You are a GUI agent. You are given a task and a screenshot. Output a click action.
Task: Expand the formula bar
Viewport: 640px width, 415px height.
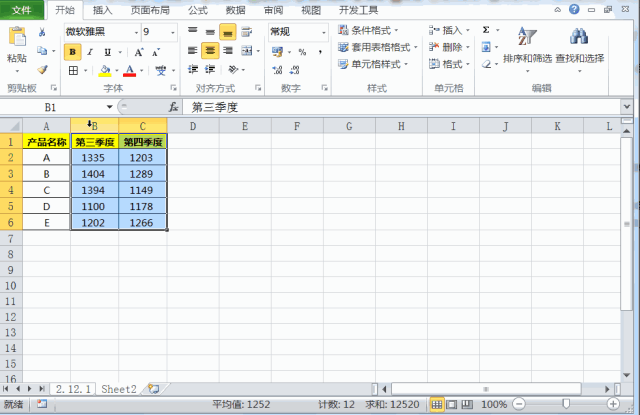click(627, 107)
